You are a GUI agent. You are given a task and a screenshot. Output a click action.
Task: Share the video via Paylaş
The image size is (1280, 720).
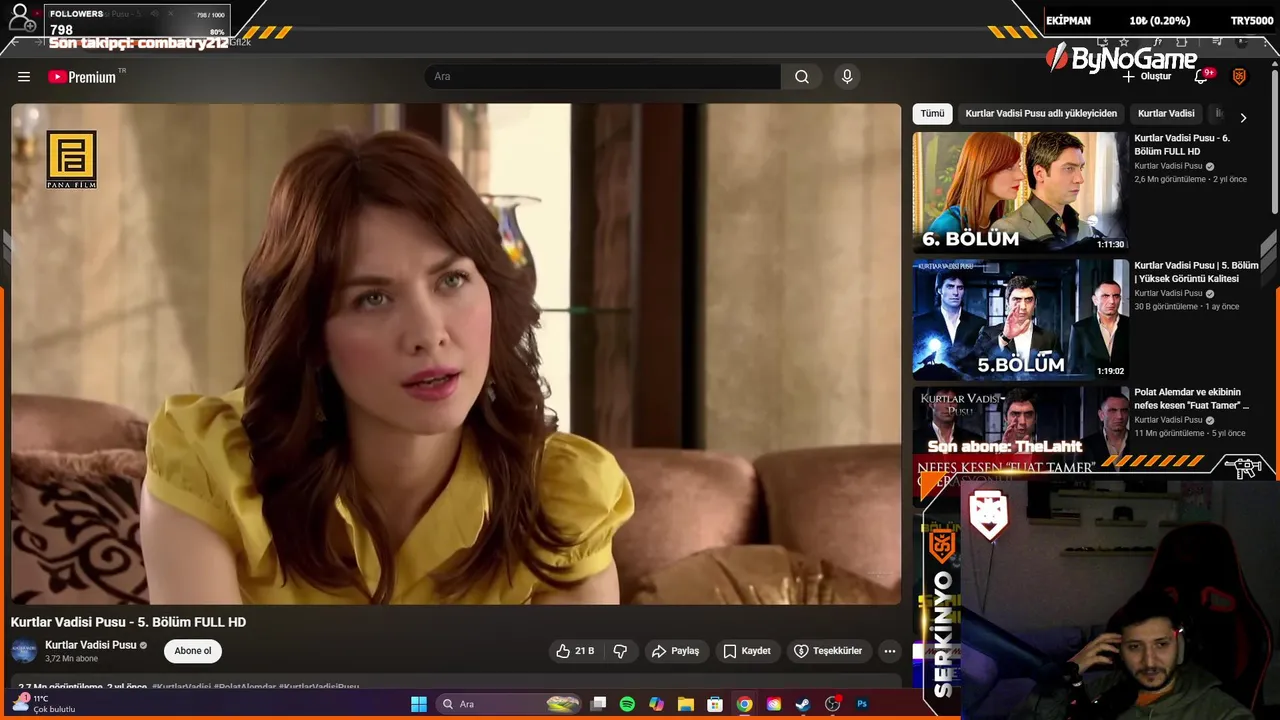pos(675,651)
